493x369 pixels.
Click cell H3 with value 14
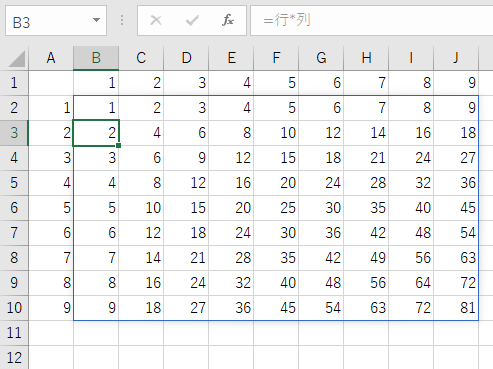[366, 133]
